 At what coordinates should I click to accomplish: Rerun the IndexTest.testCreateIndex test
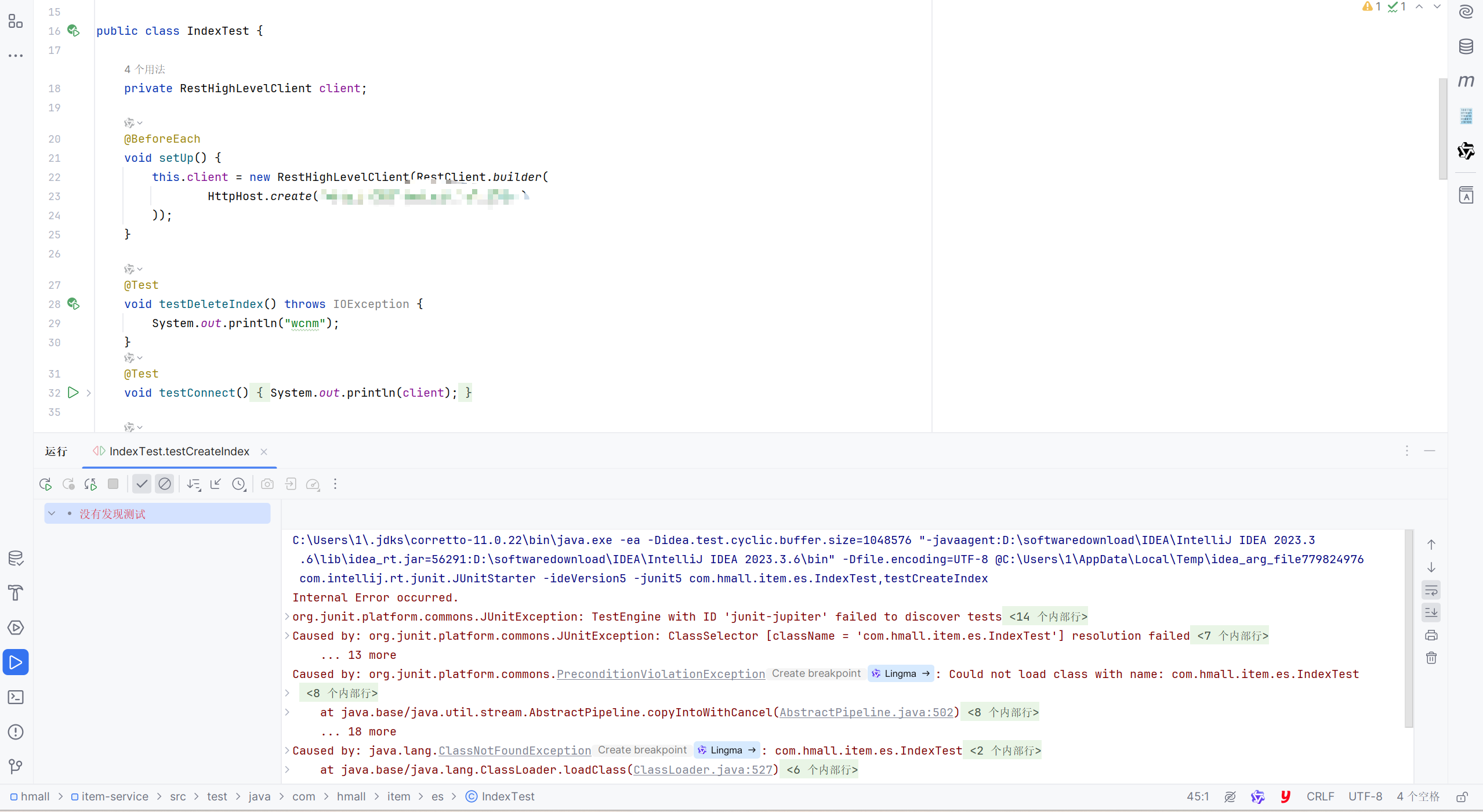click(45, 484)
